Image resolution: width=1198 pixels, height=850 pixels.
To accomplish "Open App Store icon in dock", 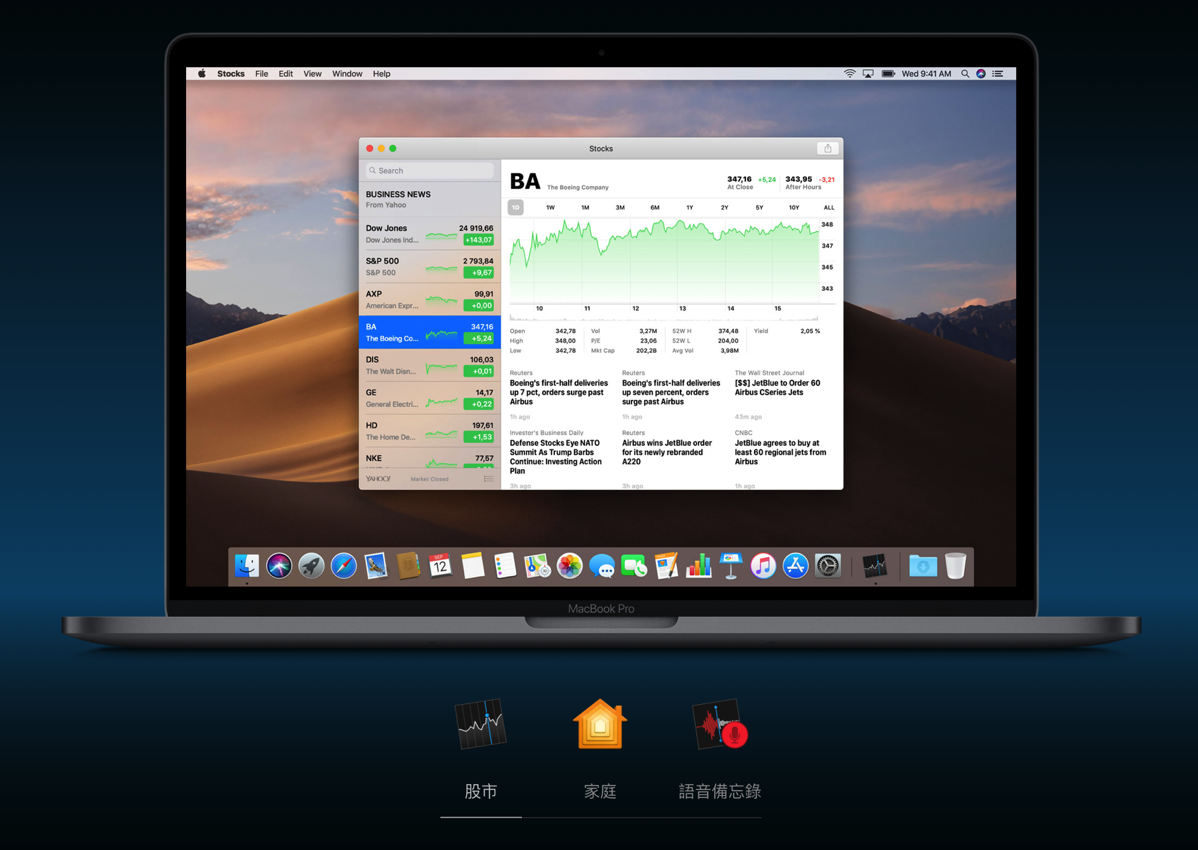I will [795, 566].
